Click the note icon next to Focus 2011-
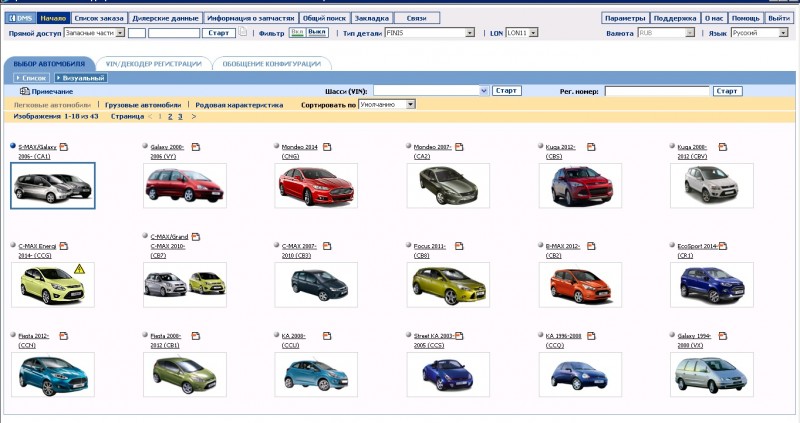This screenshot has height=423, width=800. tap(461, 245)
